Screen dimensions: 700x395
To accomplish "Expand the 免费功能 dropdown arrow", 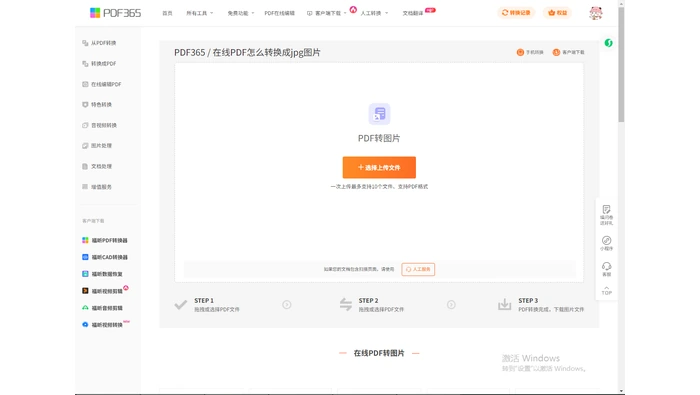I will tap(253, 13).
